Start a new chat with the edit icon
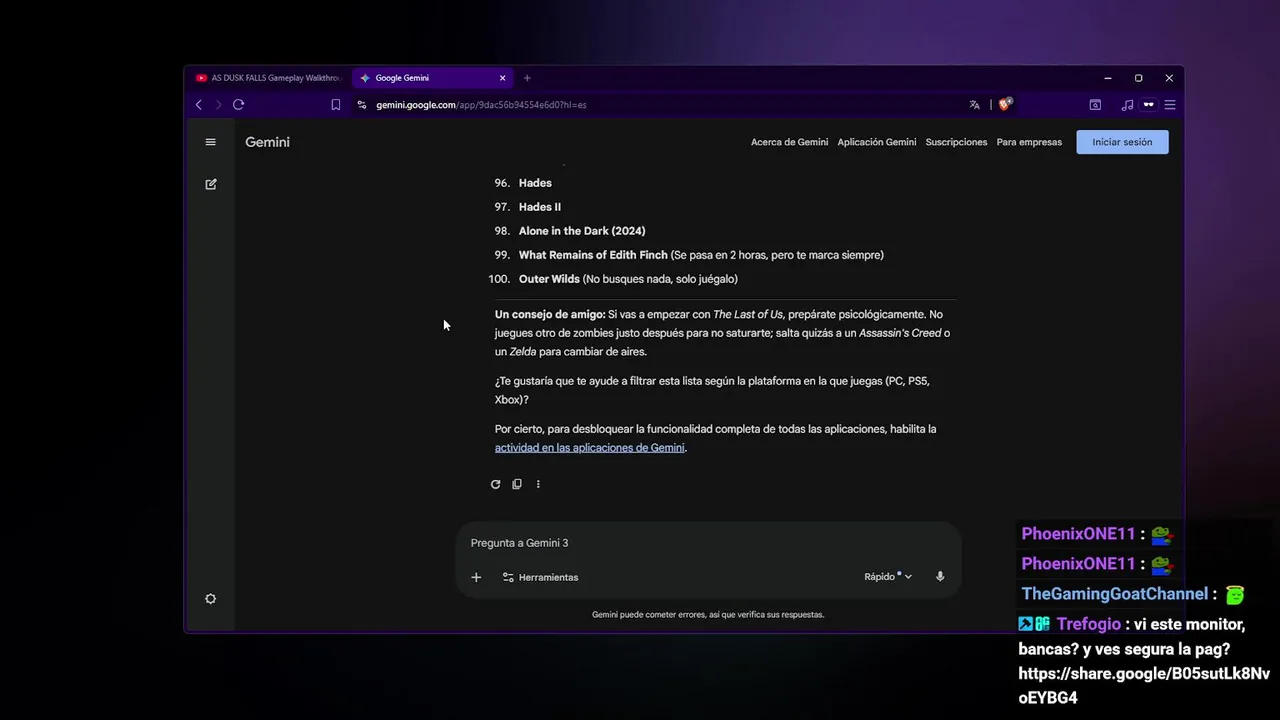1280x720 pixels. pos(211,184)
